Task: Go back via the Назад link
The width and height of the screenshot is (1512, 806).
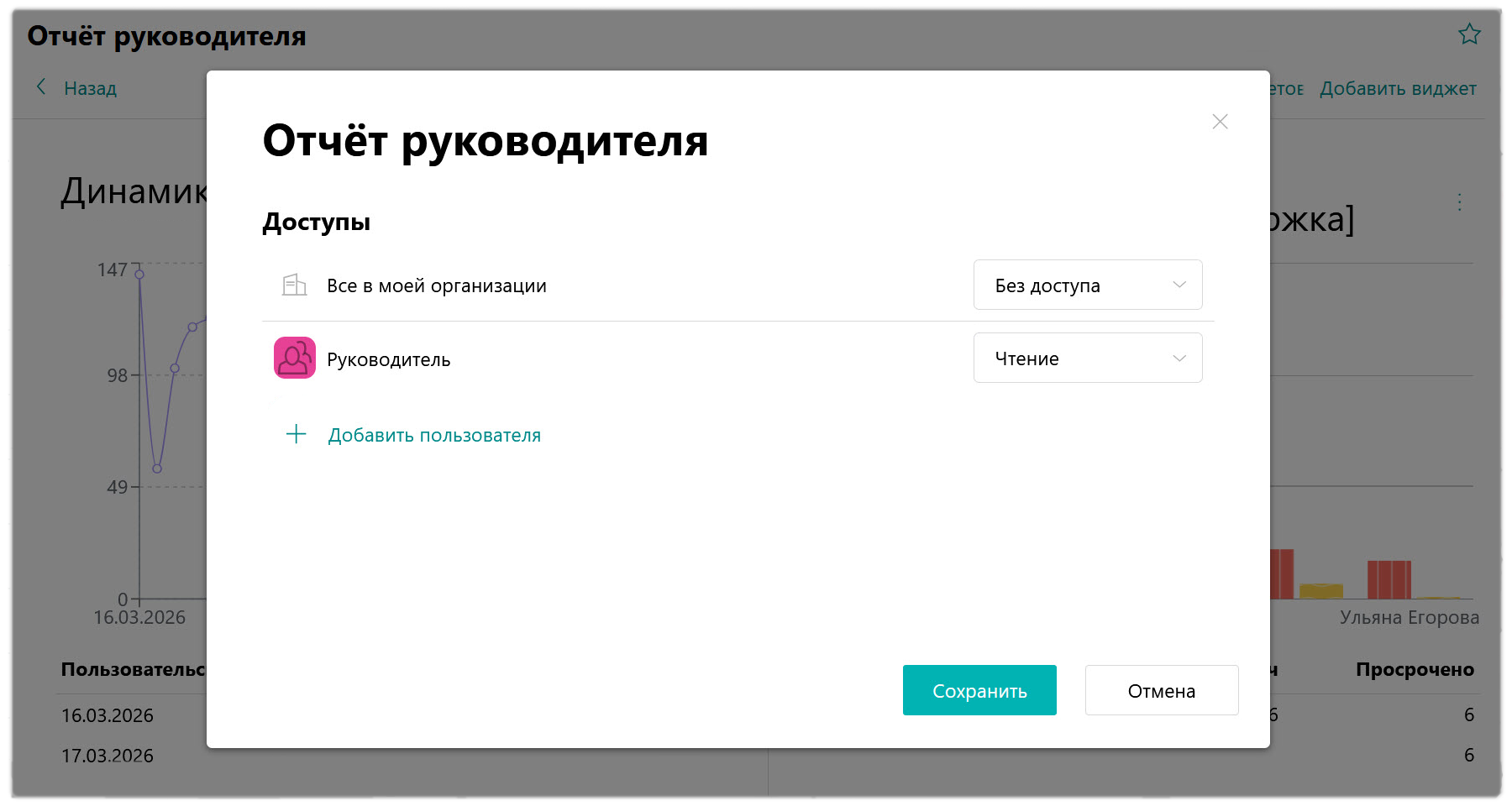Action: pyautogui.click(x=90, y=88)
